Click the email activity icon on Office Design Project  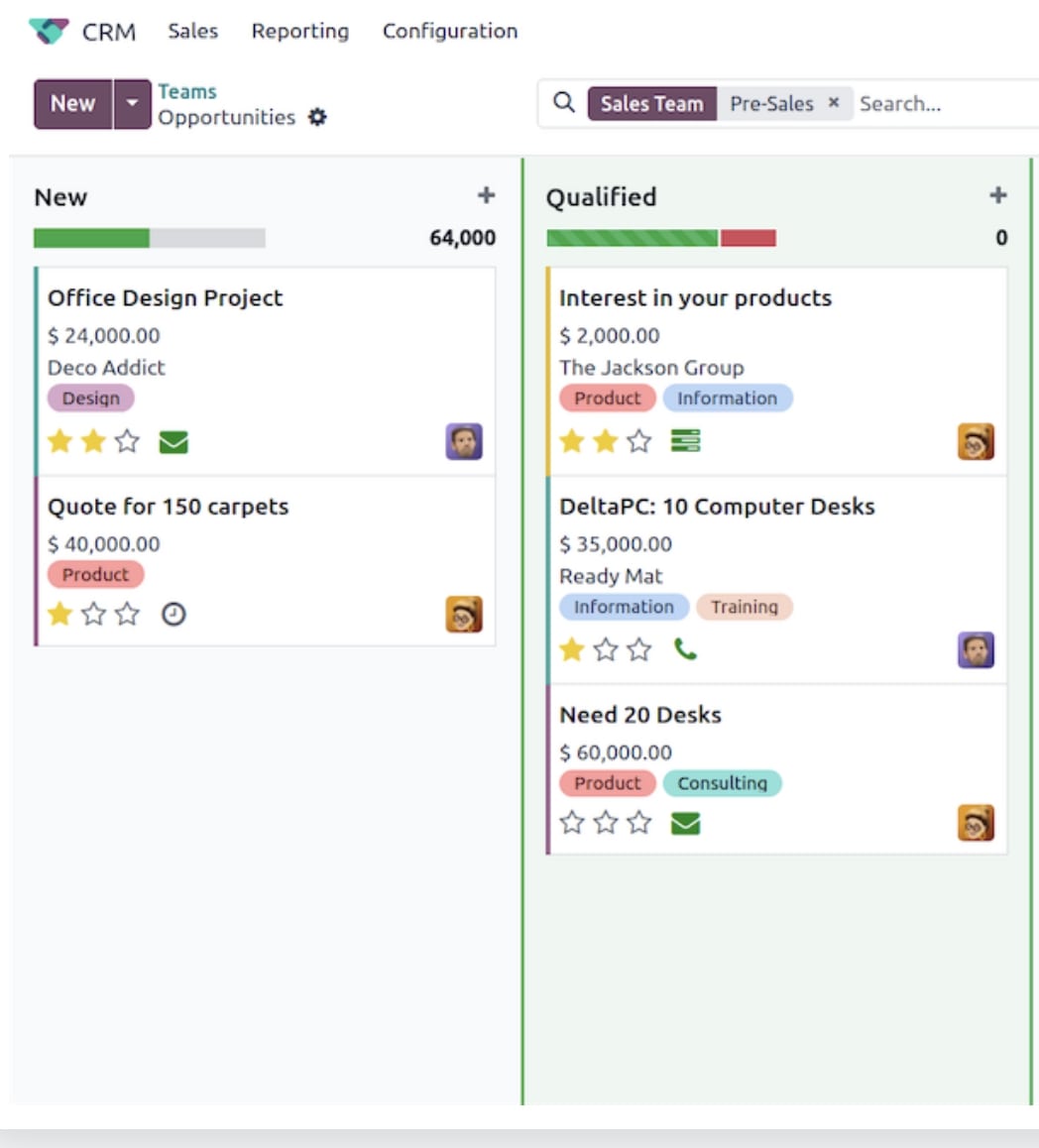[x=173, y=442]
